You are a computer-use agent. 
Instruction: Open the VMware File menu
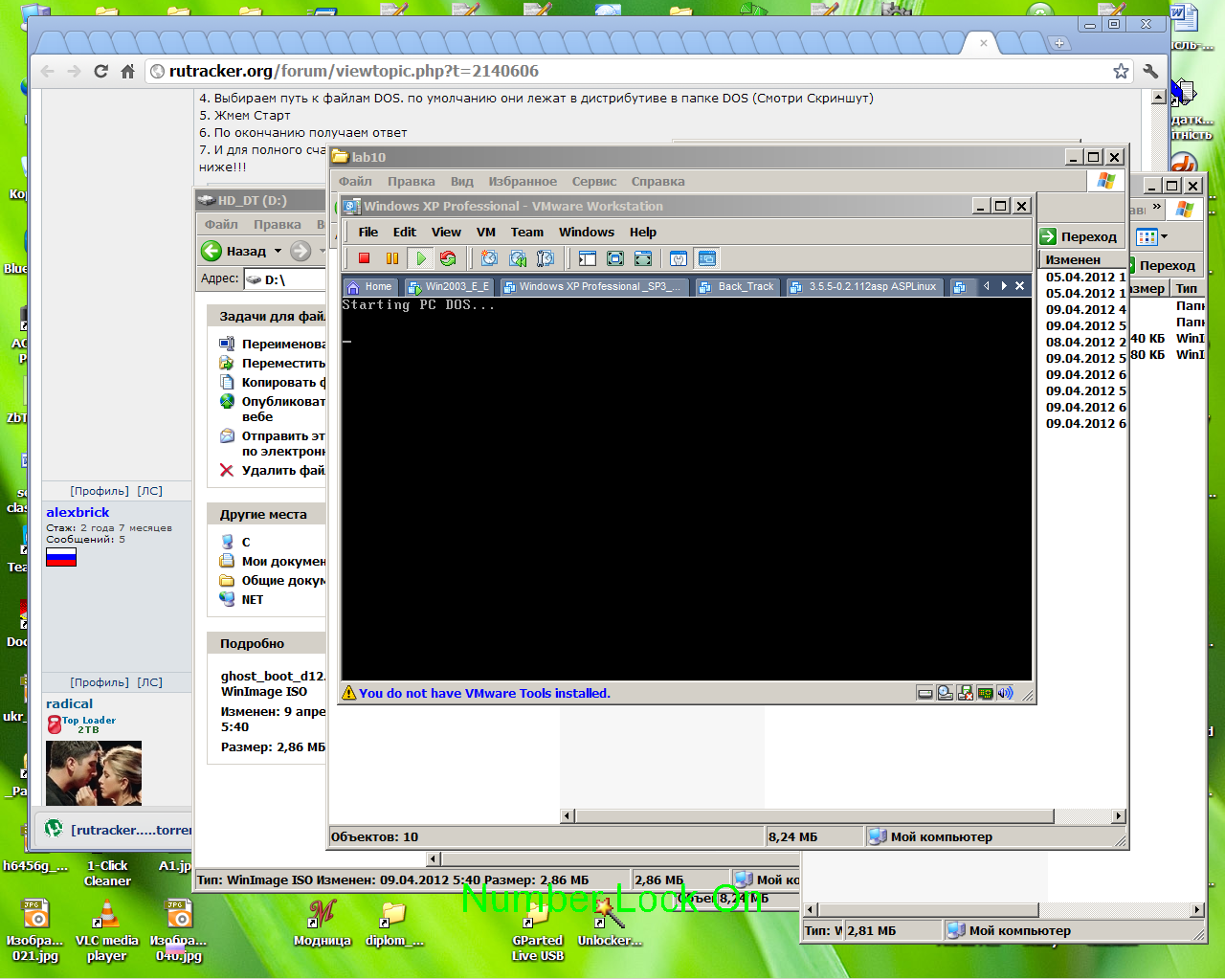pos(367,232)
